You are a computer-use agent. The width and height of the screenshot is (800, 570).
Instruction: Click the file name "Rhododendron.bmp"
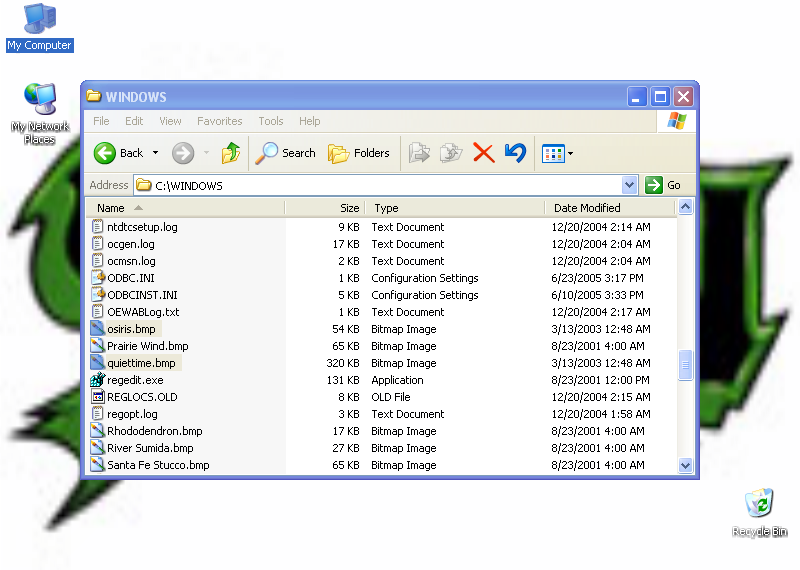(155, 431)
